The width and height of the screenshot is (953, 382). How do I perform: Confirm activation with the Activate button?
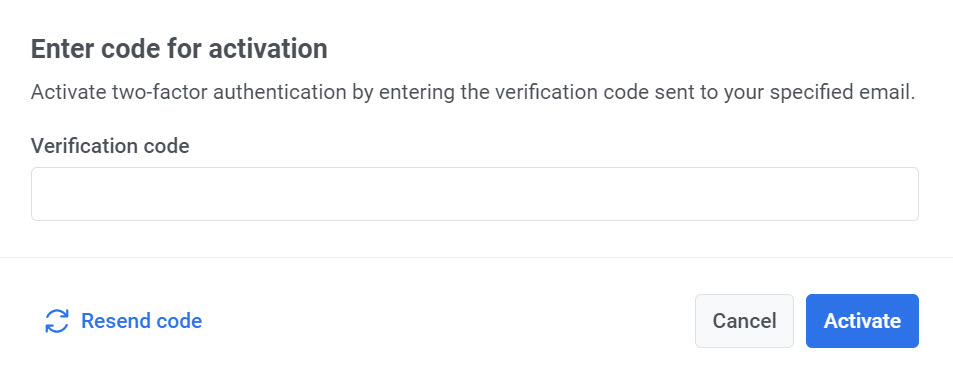(862, 321)
